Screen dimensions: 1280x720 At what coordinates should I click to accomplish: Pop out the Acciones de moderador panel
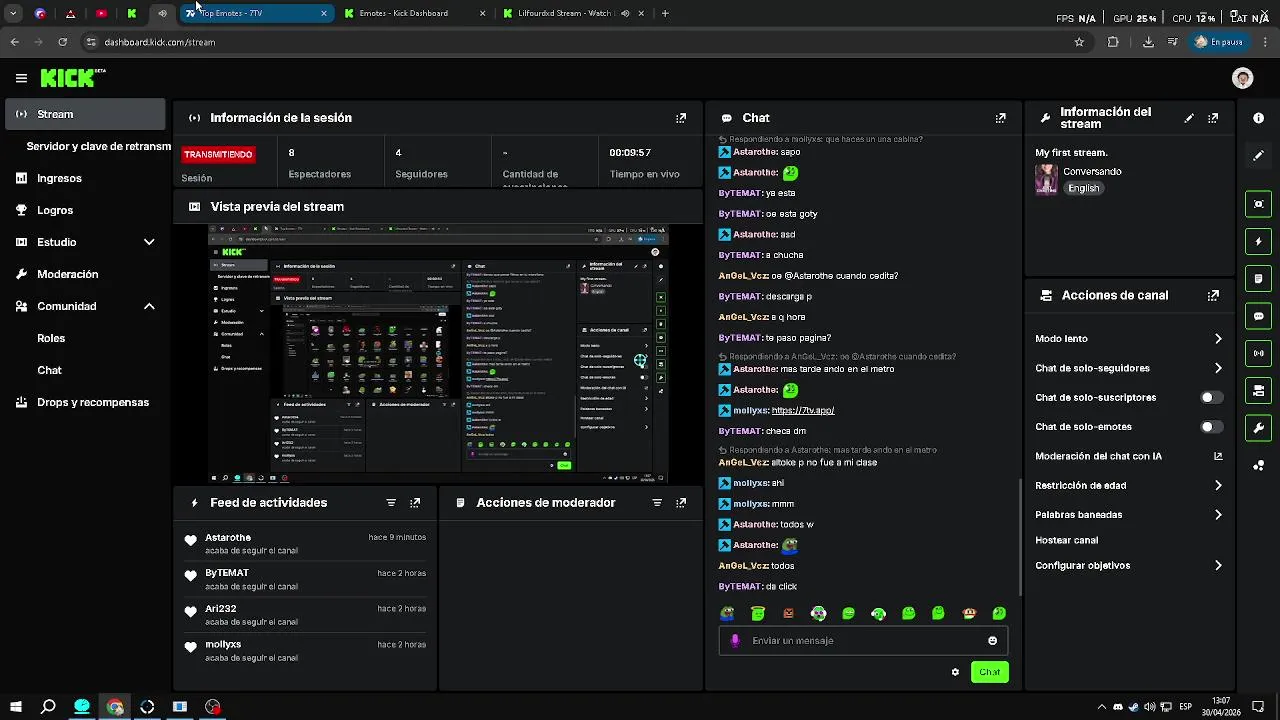click(x=681, y=503)
